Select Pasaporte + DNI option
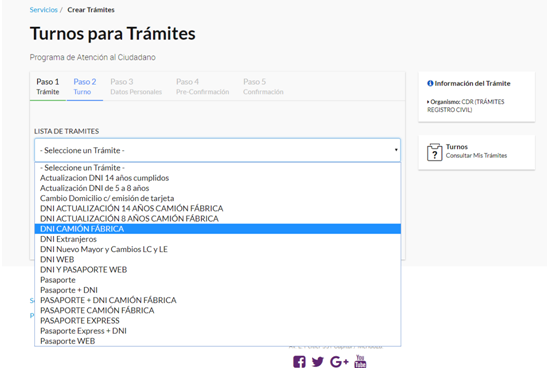The image size is (547, 368). pos(218,290)
